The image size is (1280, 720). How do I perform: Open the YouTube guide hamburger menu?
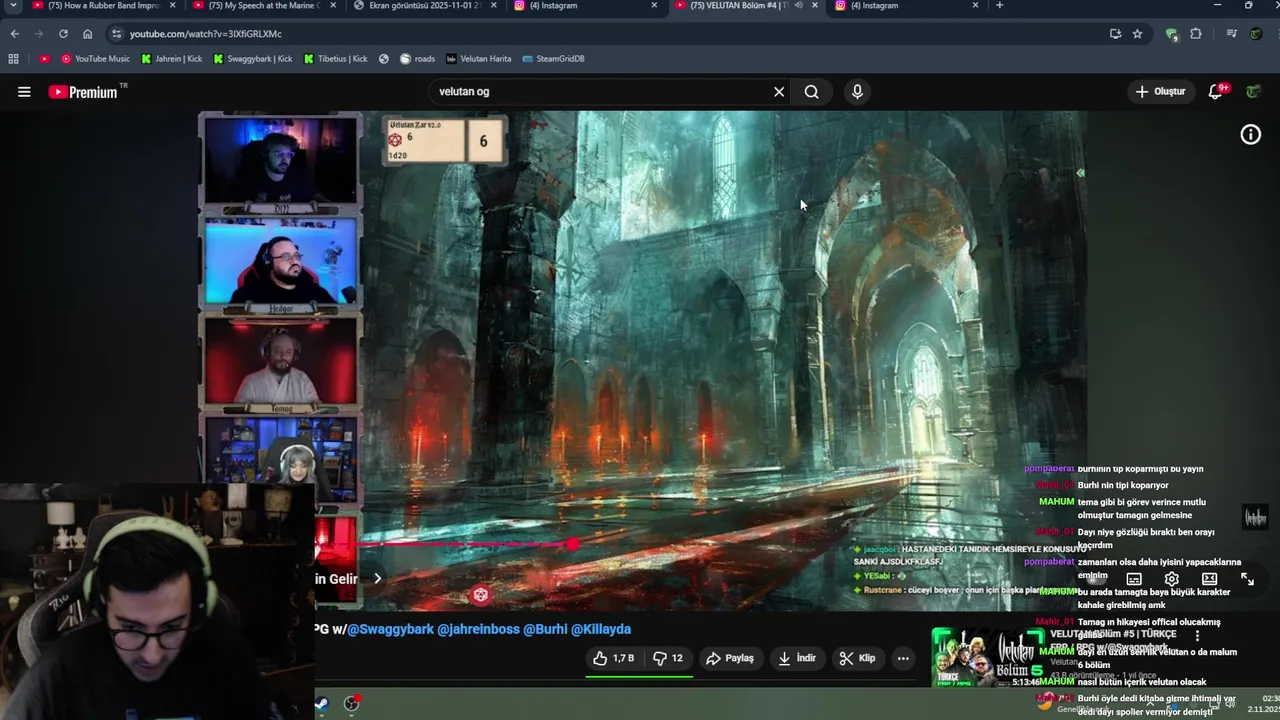[24, 92]
